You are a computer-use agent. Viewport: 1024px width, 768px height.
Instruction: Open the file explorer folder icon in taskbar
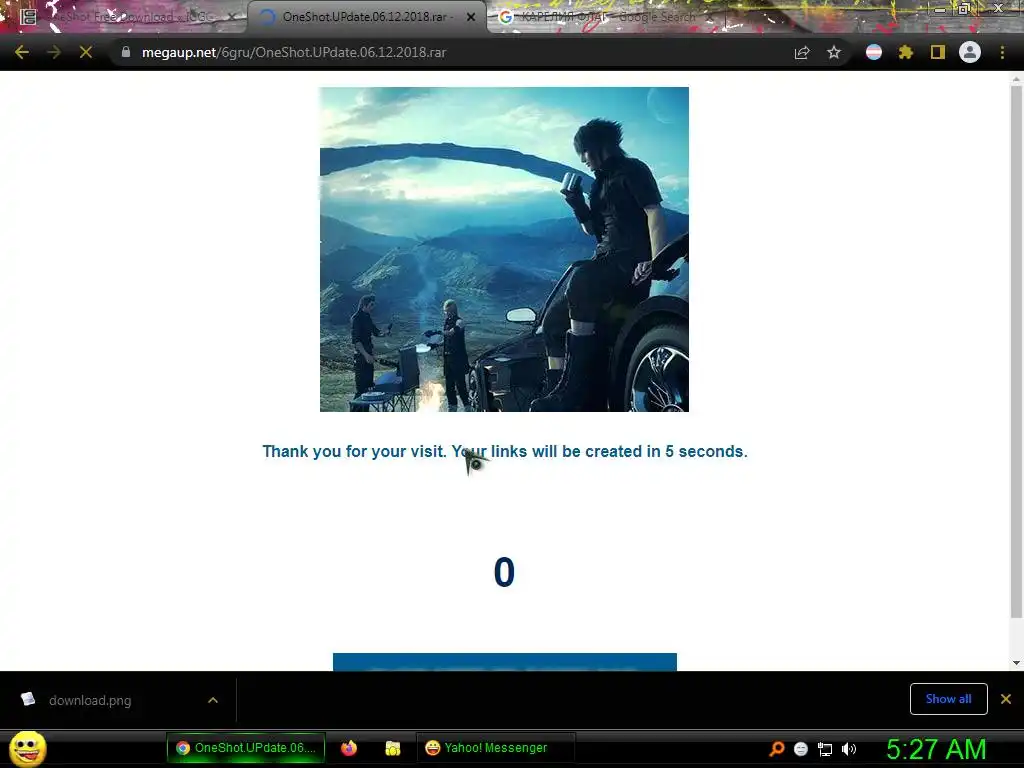pyautogui.click(x=392, y=748)
